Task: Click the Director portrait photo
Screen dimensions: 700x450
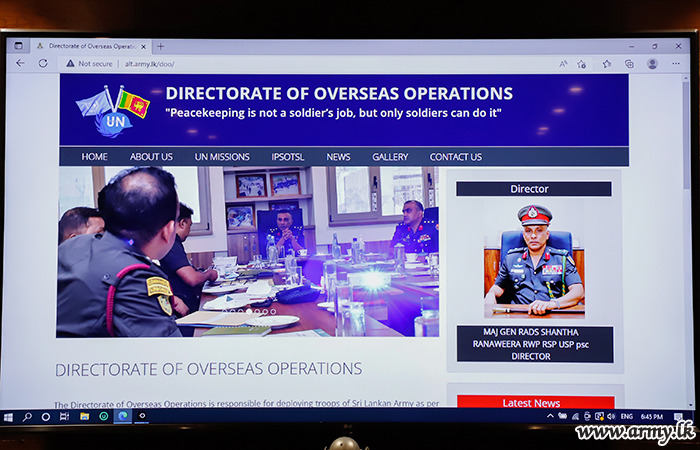Action: coord(534,261)
